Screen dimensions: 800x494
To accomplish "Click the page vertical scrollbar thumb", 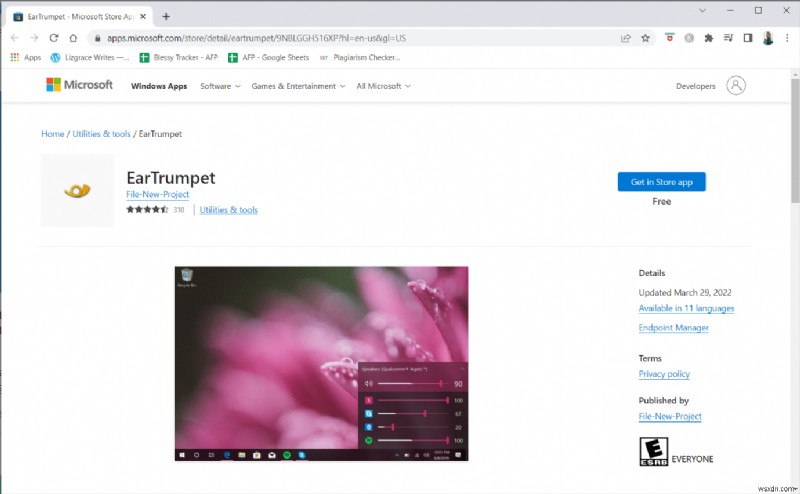I will tap(795, 140).
